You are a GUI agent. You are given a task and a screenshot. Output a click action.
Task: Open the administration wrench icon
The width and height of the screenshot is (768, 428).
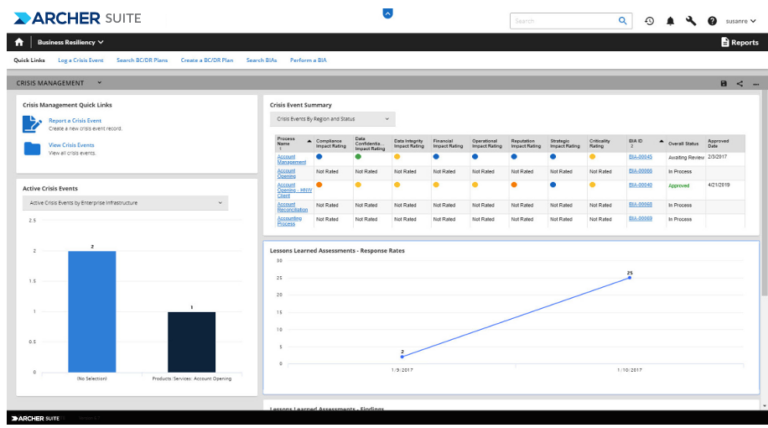pos(690,20)
